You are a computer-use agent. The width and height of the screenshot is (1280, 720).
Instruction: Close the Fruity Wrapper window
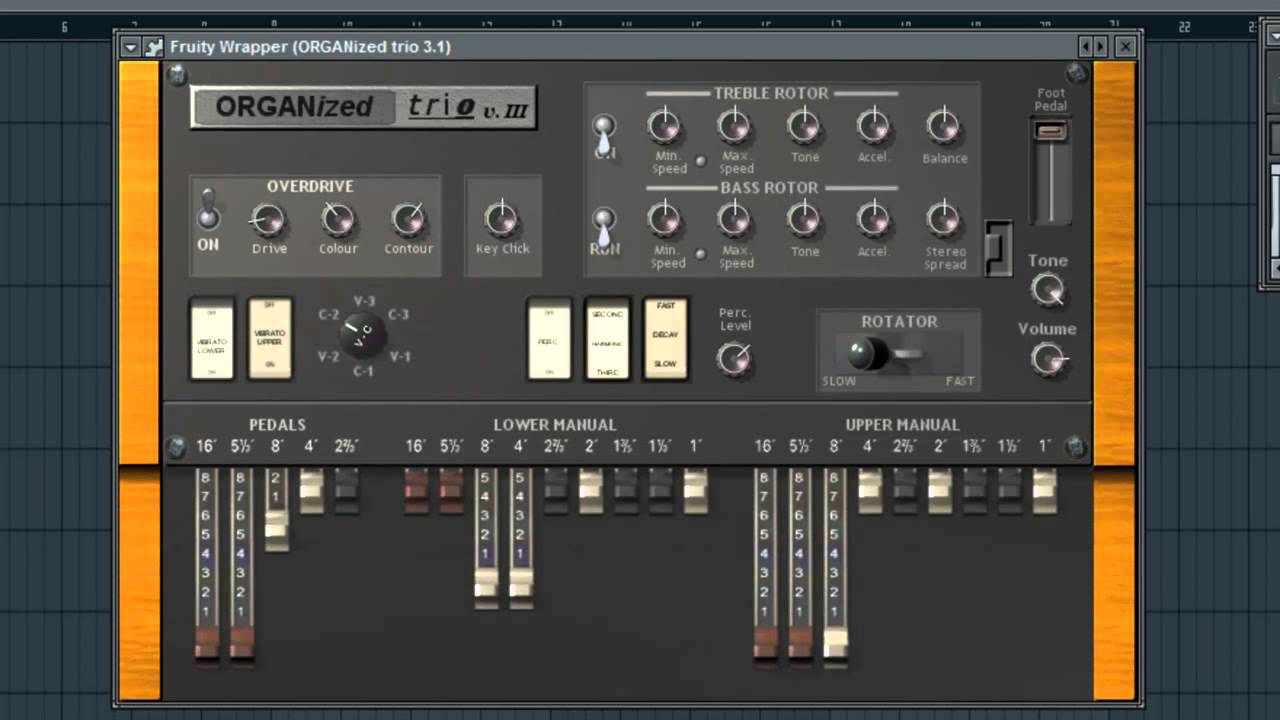click(x=1125, y=47)
